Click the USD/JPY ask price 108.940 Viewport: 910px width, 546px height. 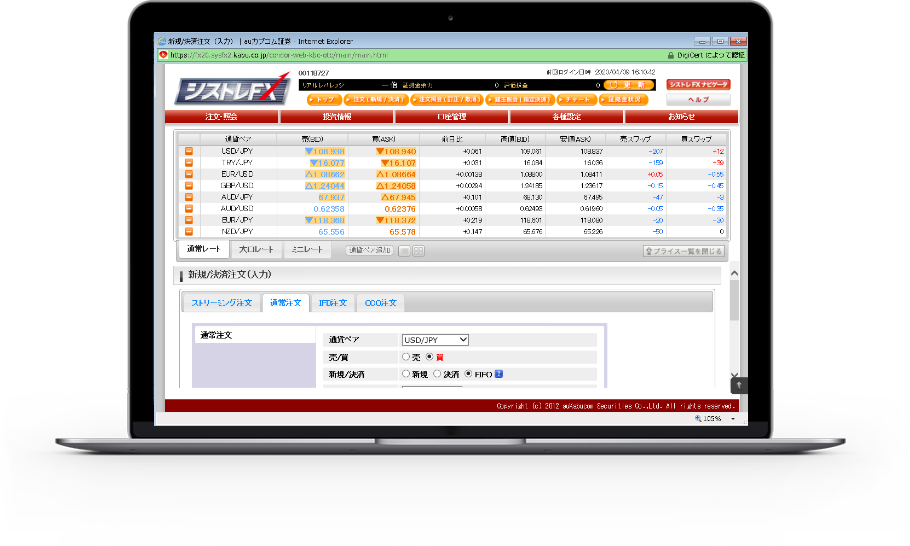coord(396,151)
